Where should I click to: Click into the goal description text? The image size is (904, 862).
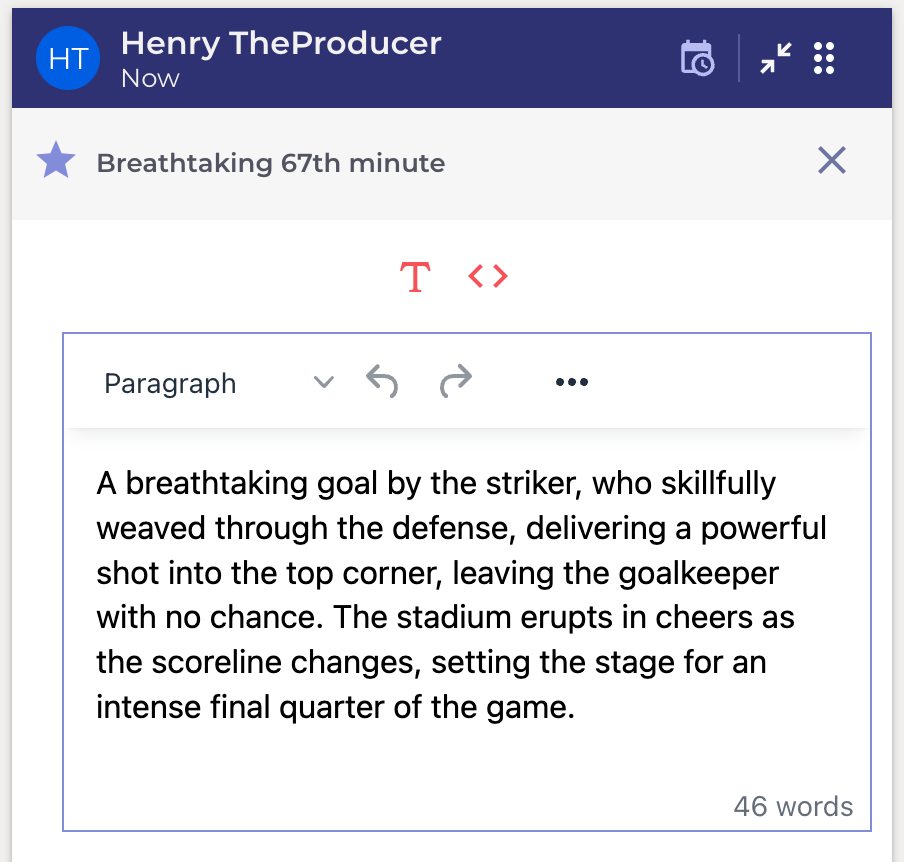pyautogui.click(x=461, y=595)
